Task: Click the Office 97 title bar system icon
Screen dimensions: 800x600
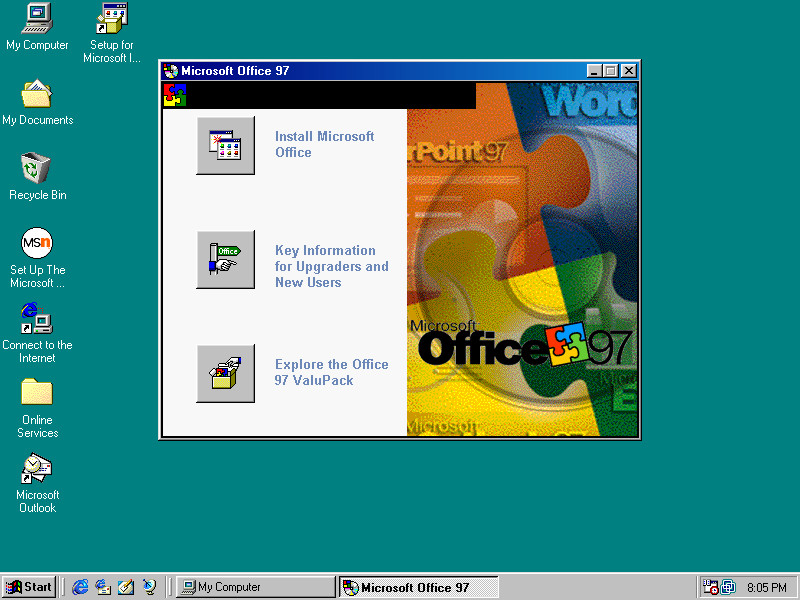Action: [x=171, y=70]
